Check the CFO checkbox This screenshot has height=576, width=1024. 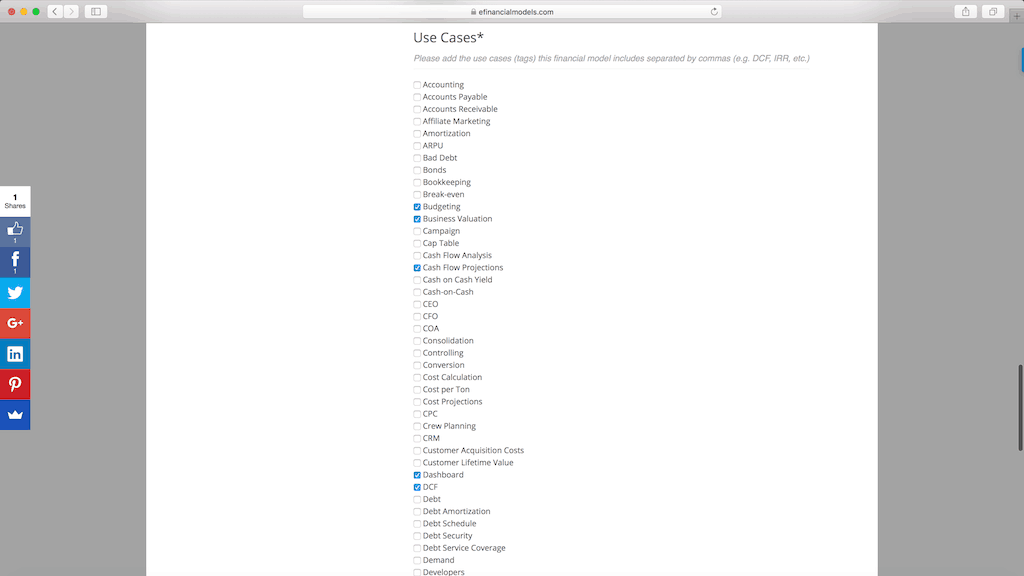pos(417,317)
